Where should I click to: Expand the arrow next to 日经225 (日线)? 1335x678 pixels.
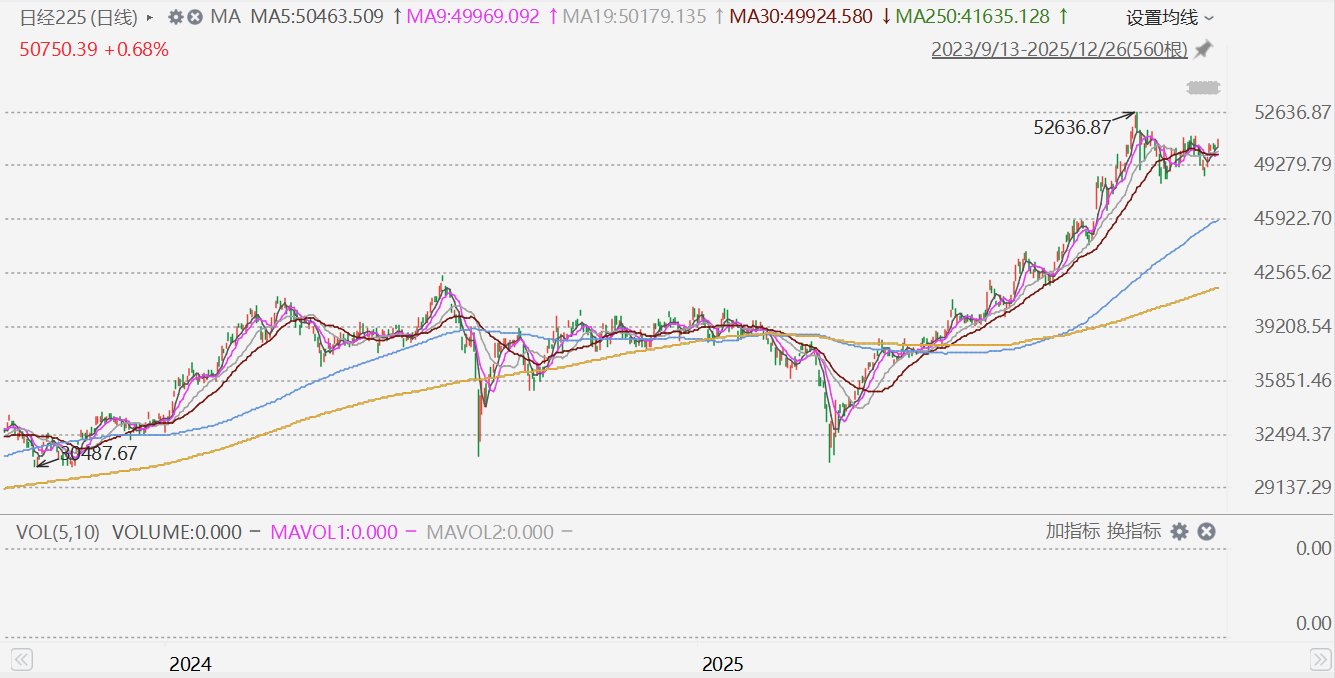(150, 18)
